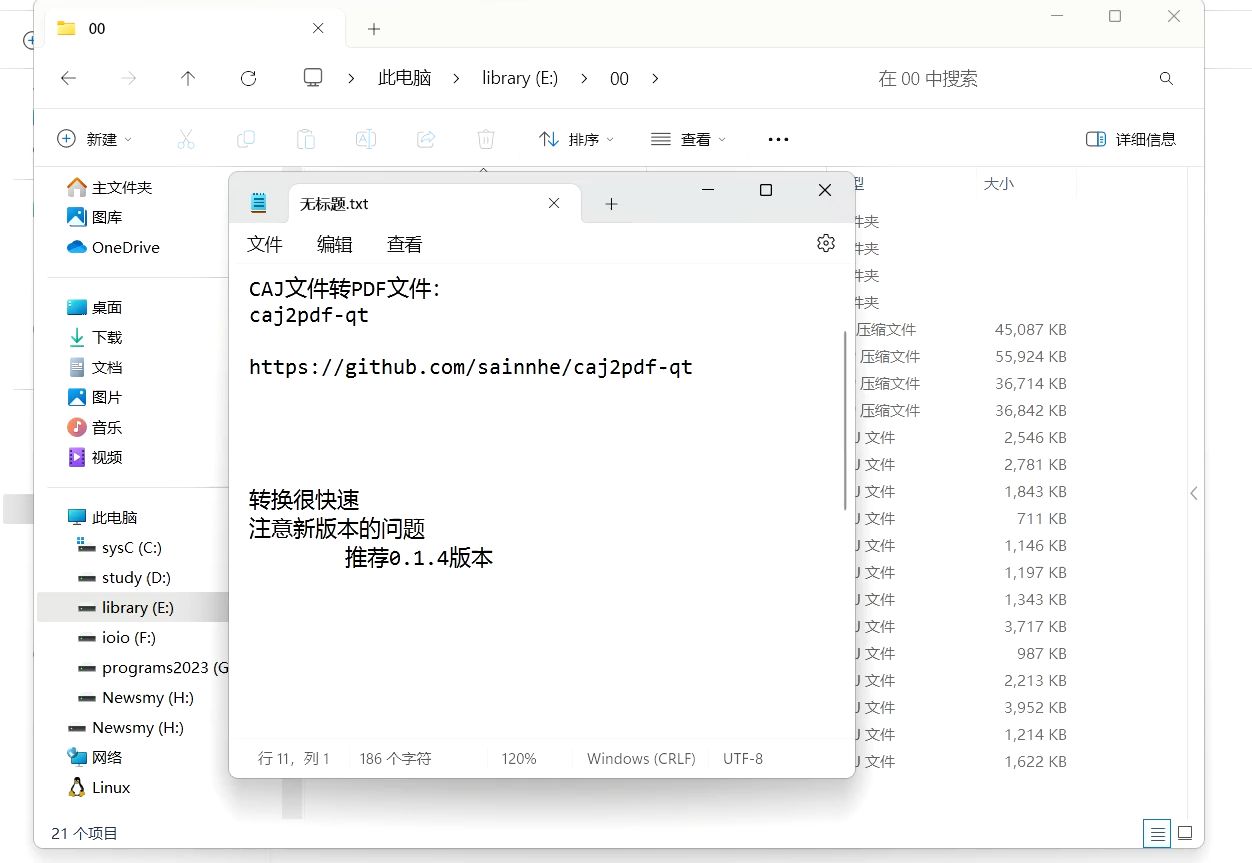Click the Share icon in the toolbar
1252x863 pixels.
click(426, 139)
